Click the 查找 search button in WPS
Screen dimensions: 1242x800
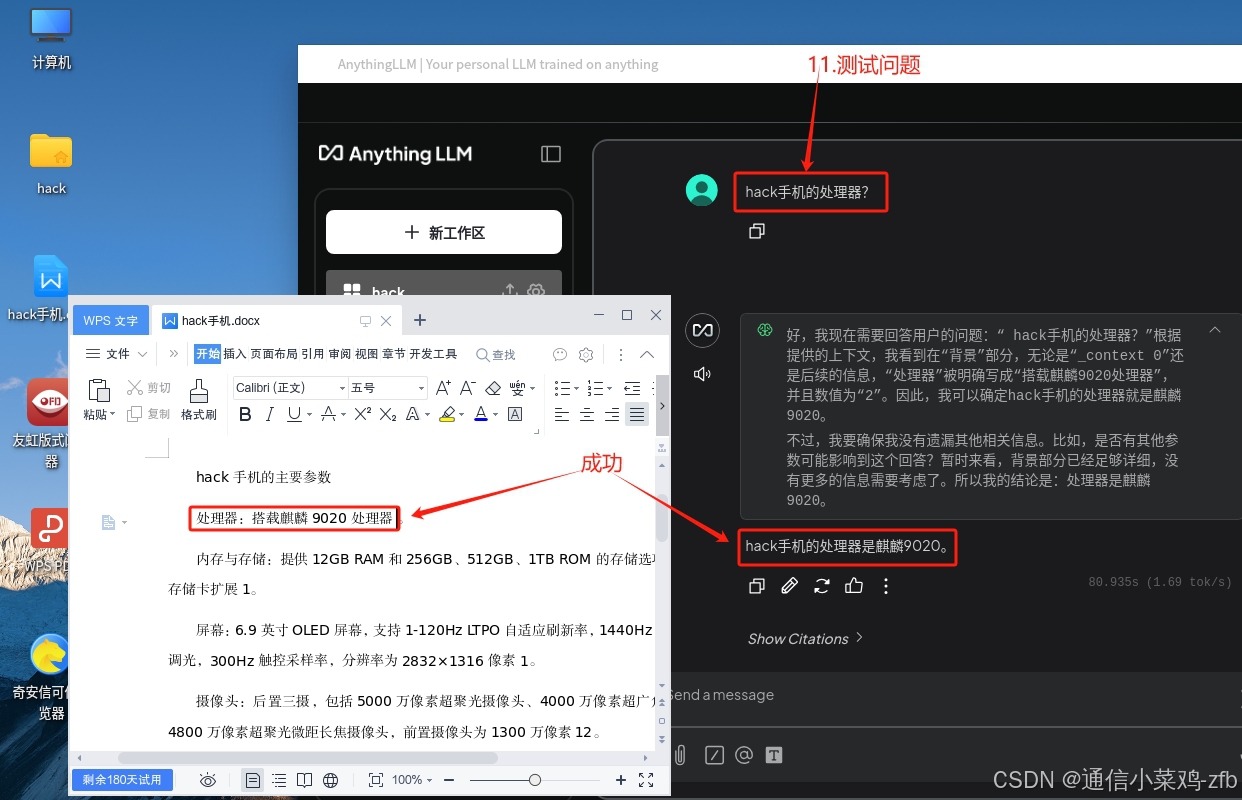[496, 354]
